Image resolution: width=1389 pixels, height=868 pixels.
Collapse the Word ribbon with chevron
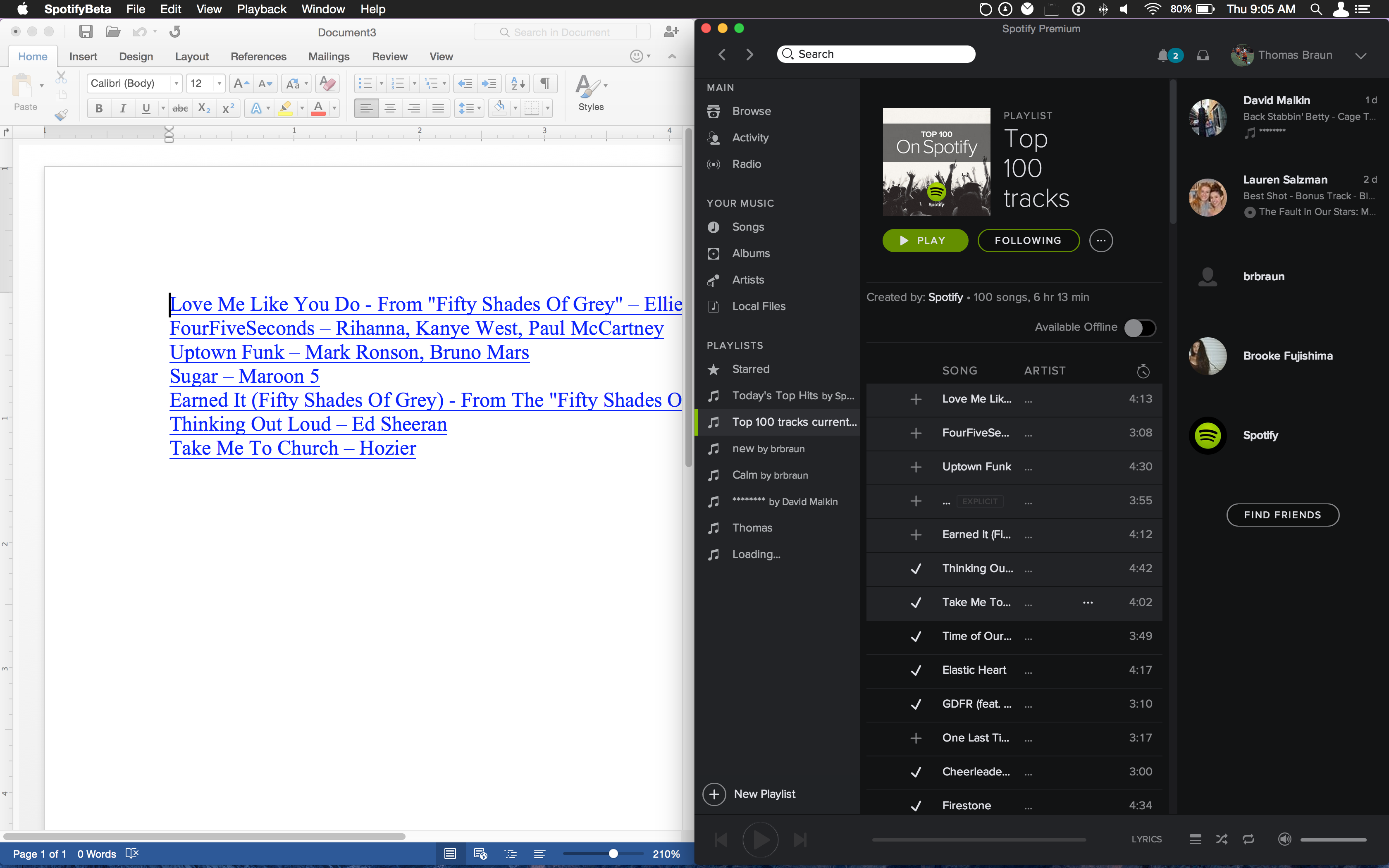coord(672,56)
